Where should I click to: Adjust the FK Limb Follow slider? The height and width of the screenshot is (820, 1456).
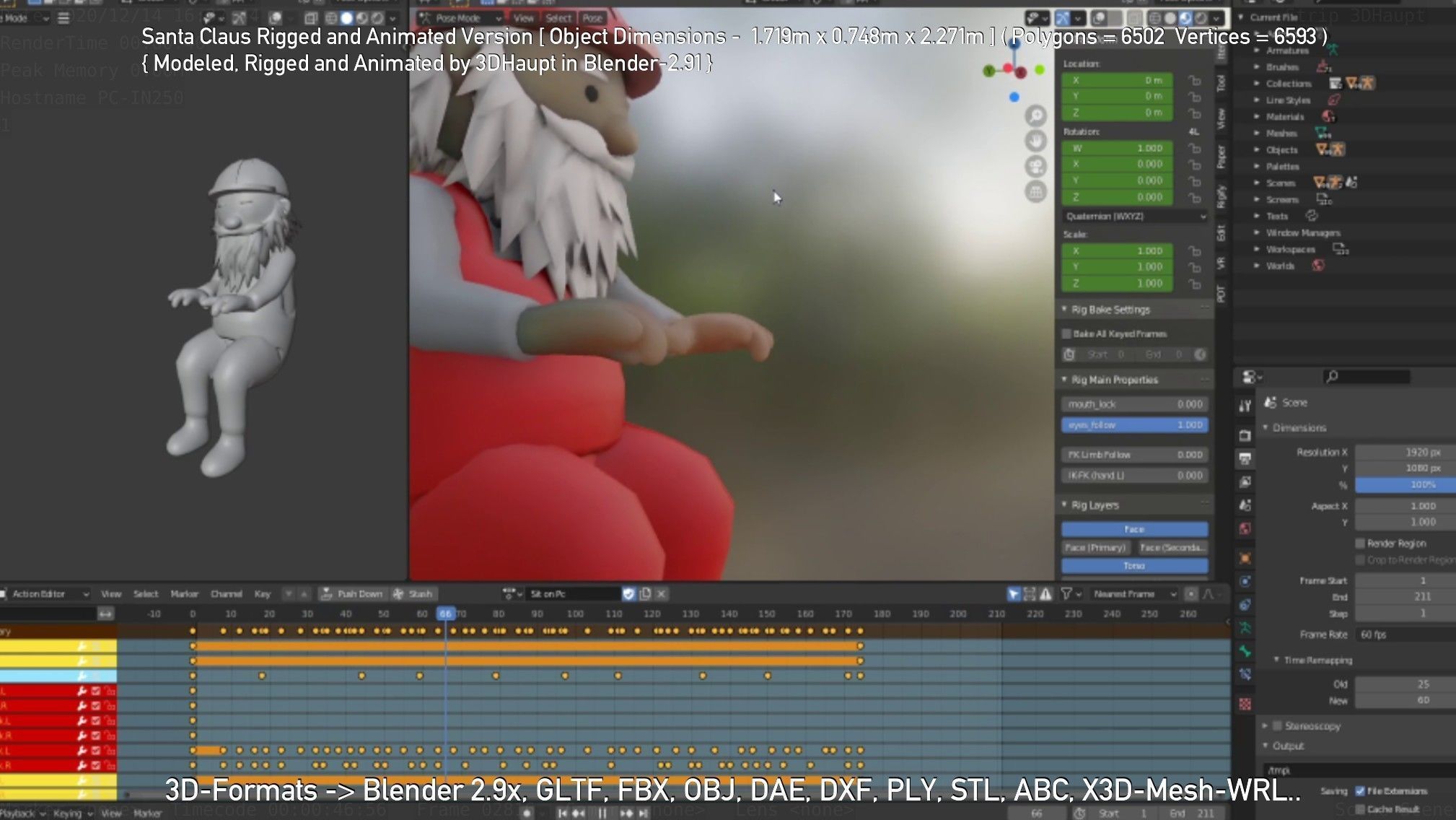[1135, 455]
